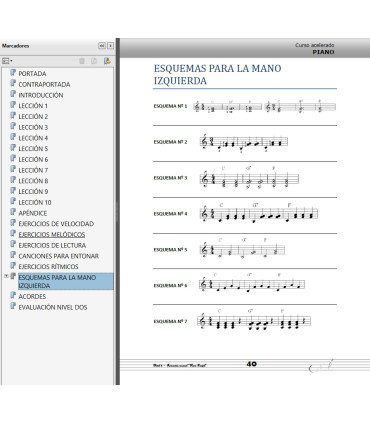Open the ACORDES bookmark
This screenshot has width=370, height=423.
(x=32, y=296)
